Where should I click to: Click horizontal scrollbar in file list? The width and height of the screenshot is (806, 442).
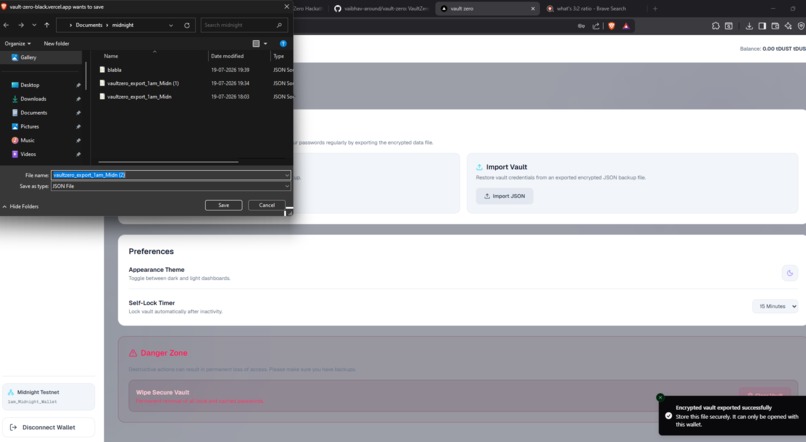(x=168, y=162)
